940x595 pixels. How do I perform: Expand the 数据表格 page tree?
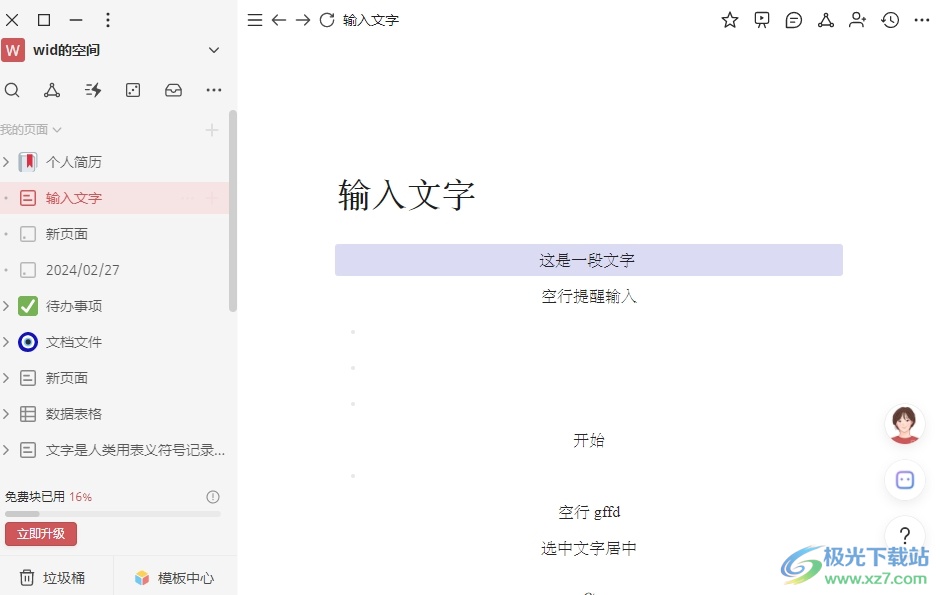click(6, 414)
